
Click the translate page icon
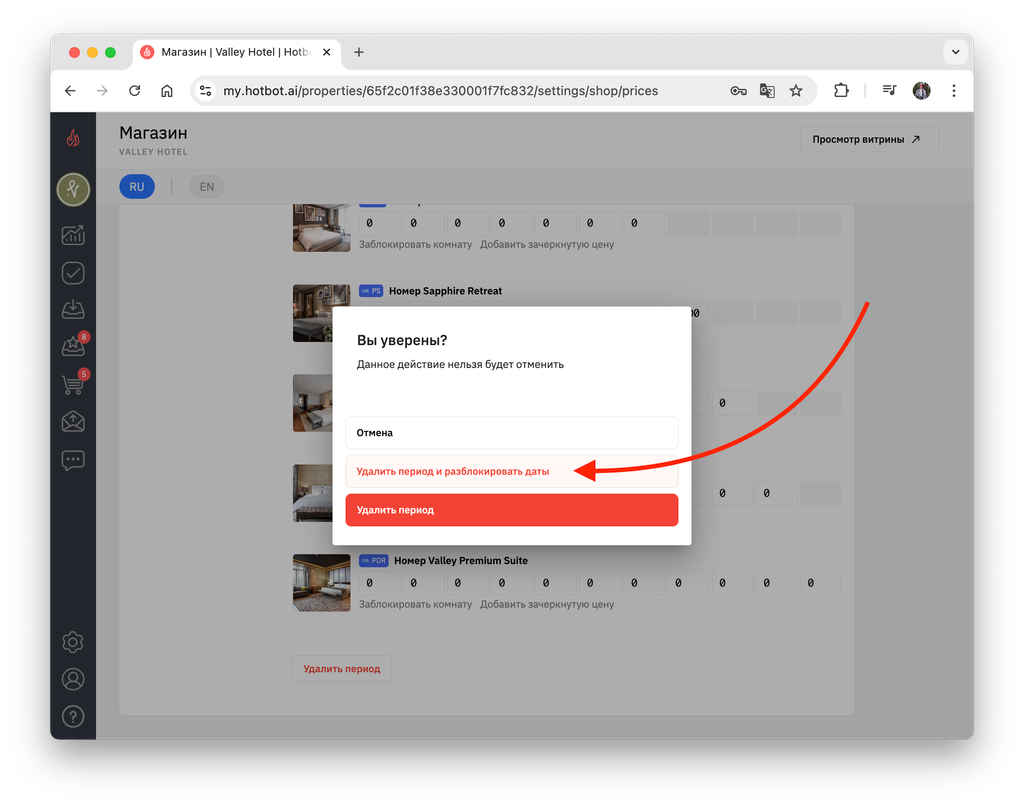click(x=767, y=91)
